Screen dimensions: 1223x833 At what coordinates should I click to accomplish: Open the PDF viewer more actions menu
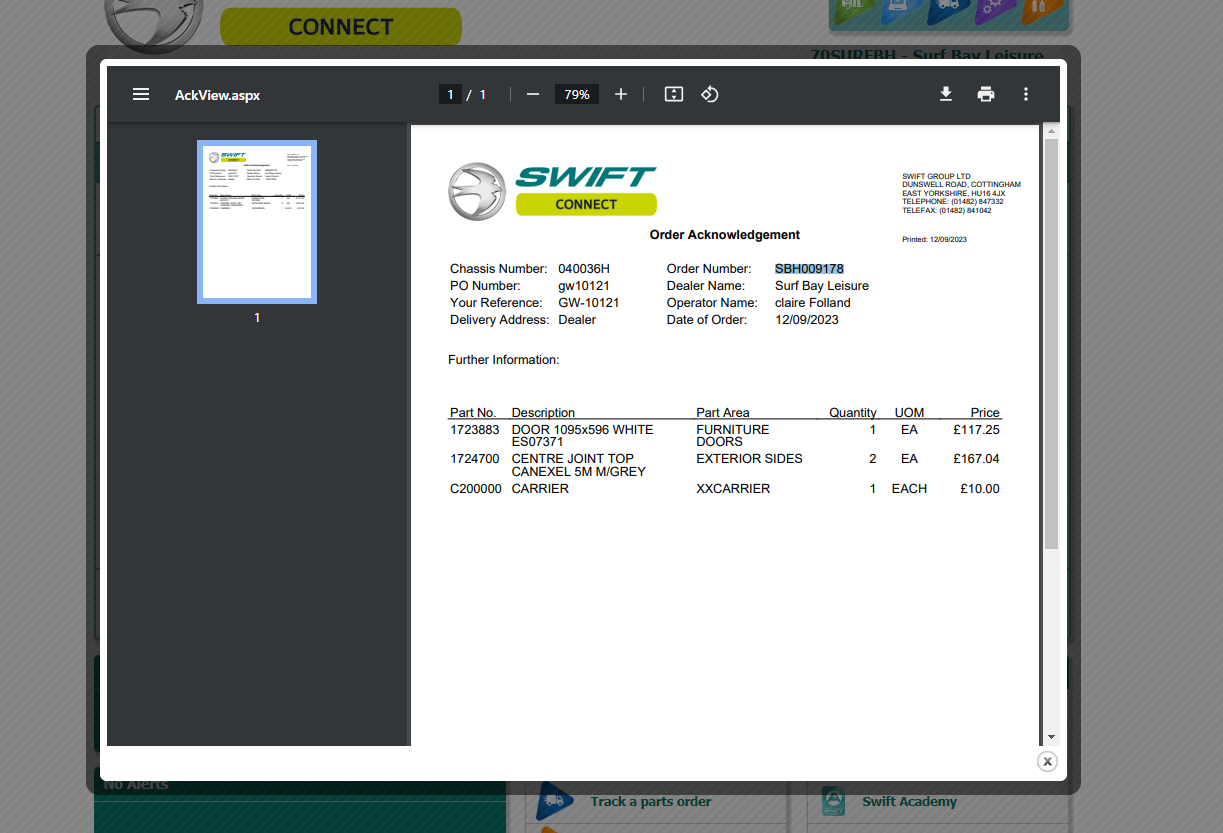click(x=1026, y=94)
